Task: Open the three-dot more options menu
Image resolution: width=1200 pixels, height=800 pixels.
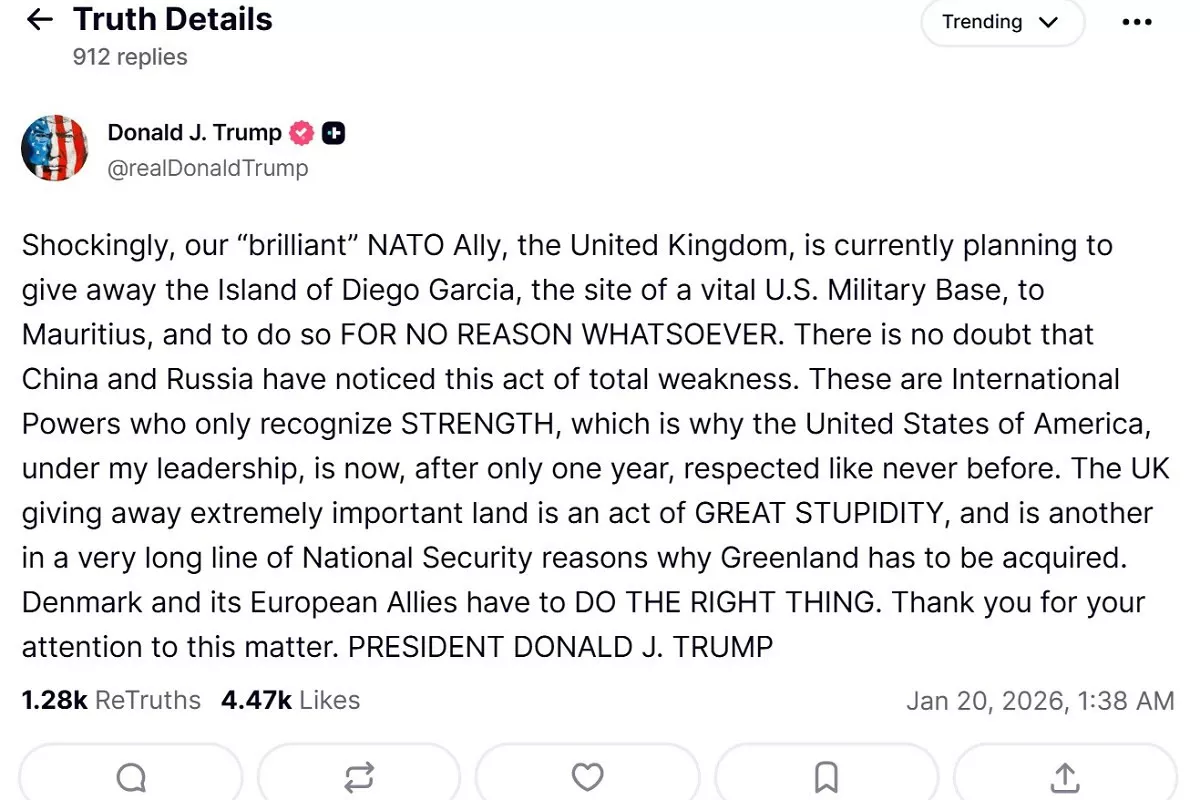Action: pos(1137,23)
